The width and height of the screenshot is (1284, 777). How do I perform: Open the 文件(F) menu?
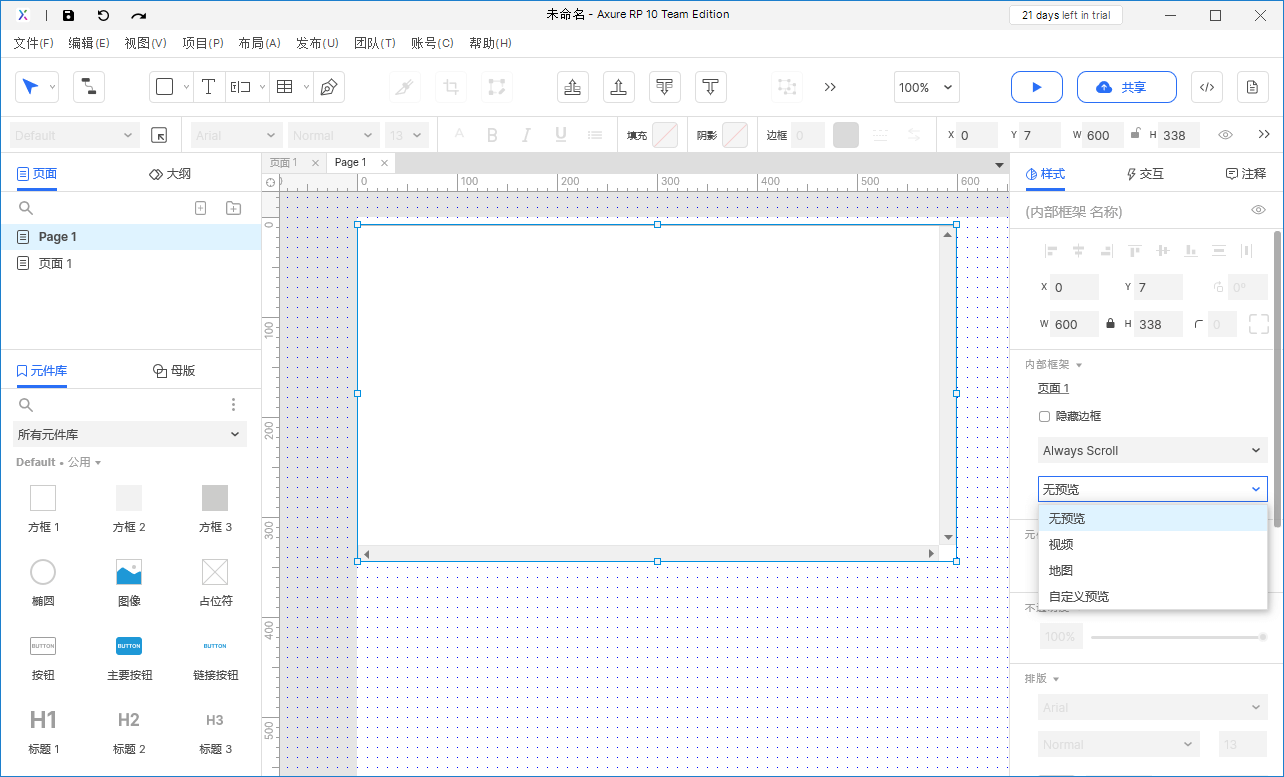33,43
